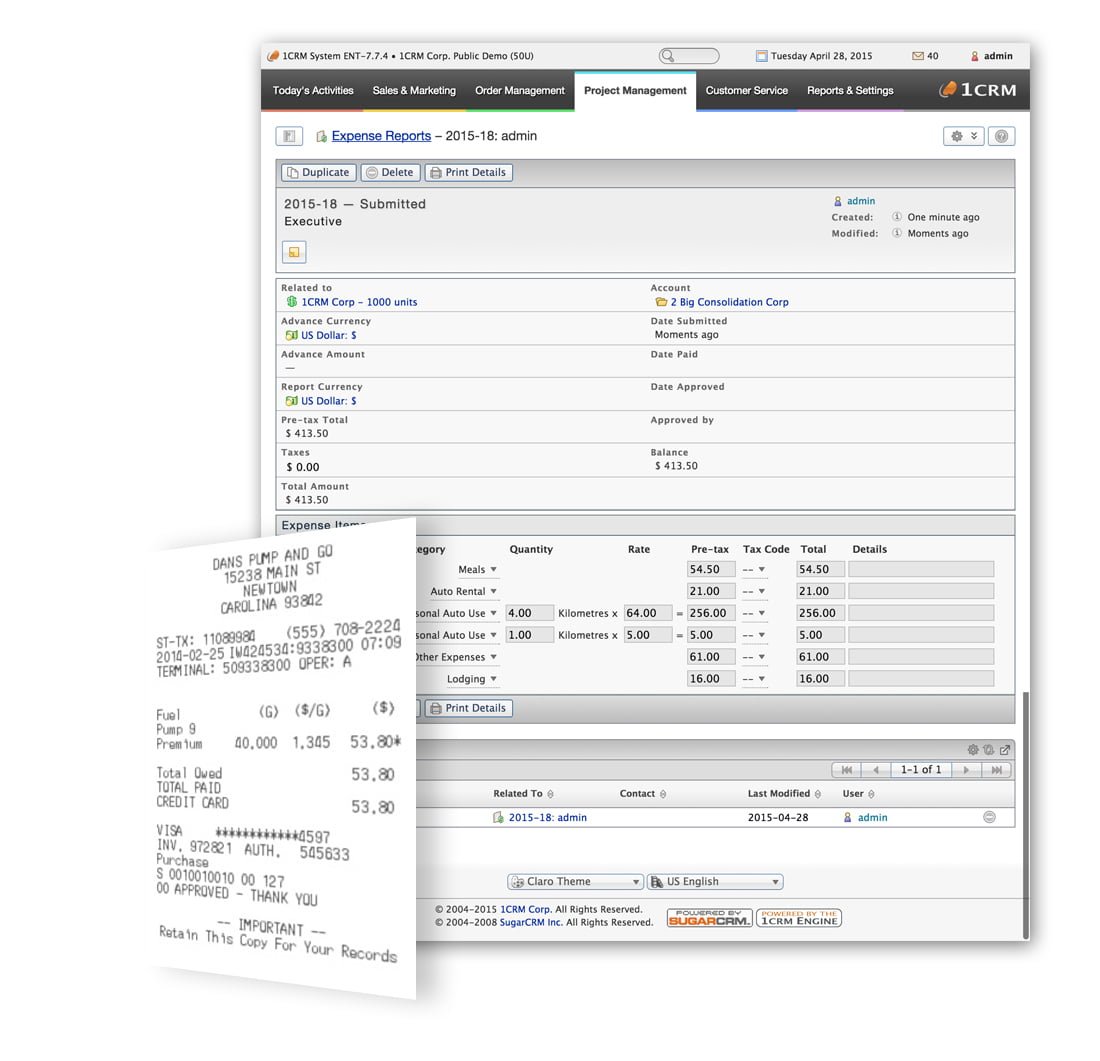Open the 1CRM Corp – 1000 units link
The image size is (1100, 1061).
click(x=359, y=302)
